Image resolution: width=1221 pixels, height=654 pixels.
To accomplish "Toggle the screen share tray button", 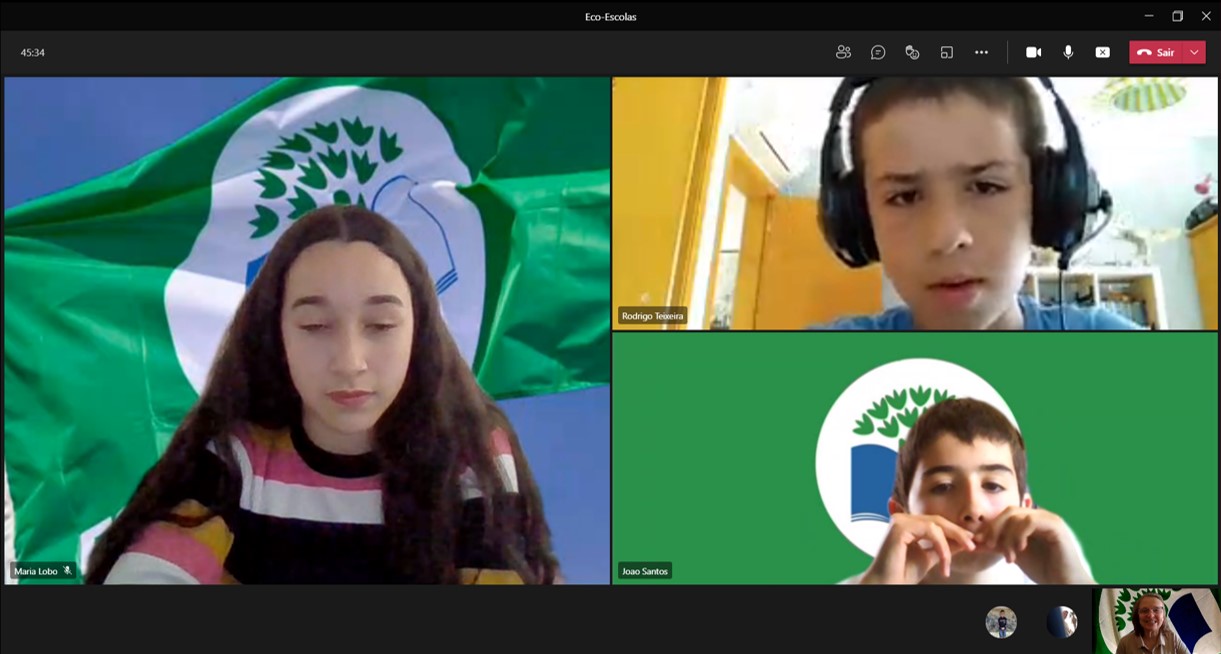I will (1102, 52).
